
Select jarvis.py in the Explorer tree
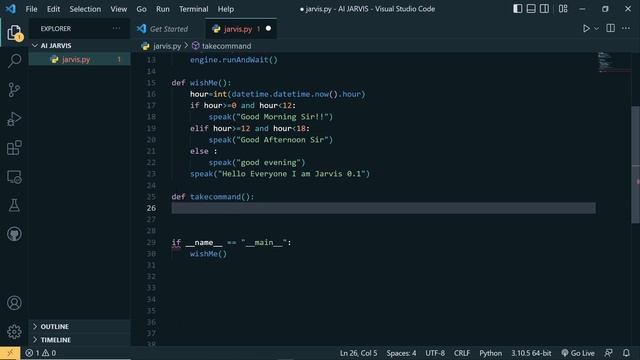80,60
